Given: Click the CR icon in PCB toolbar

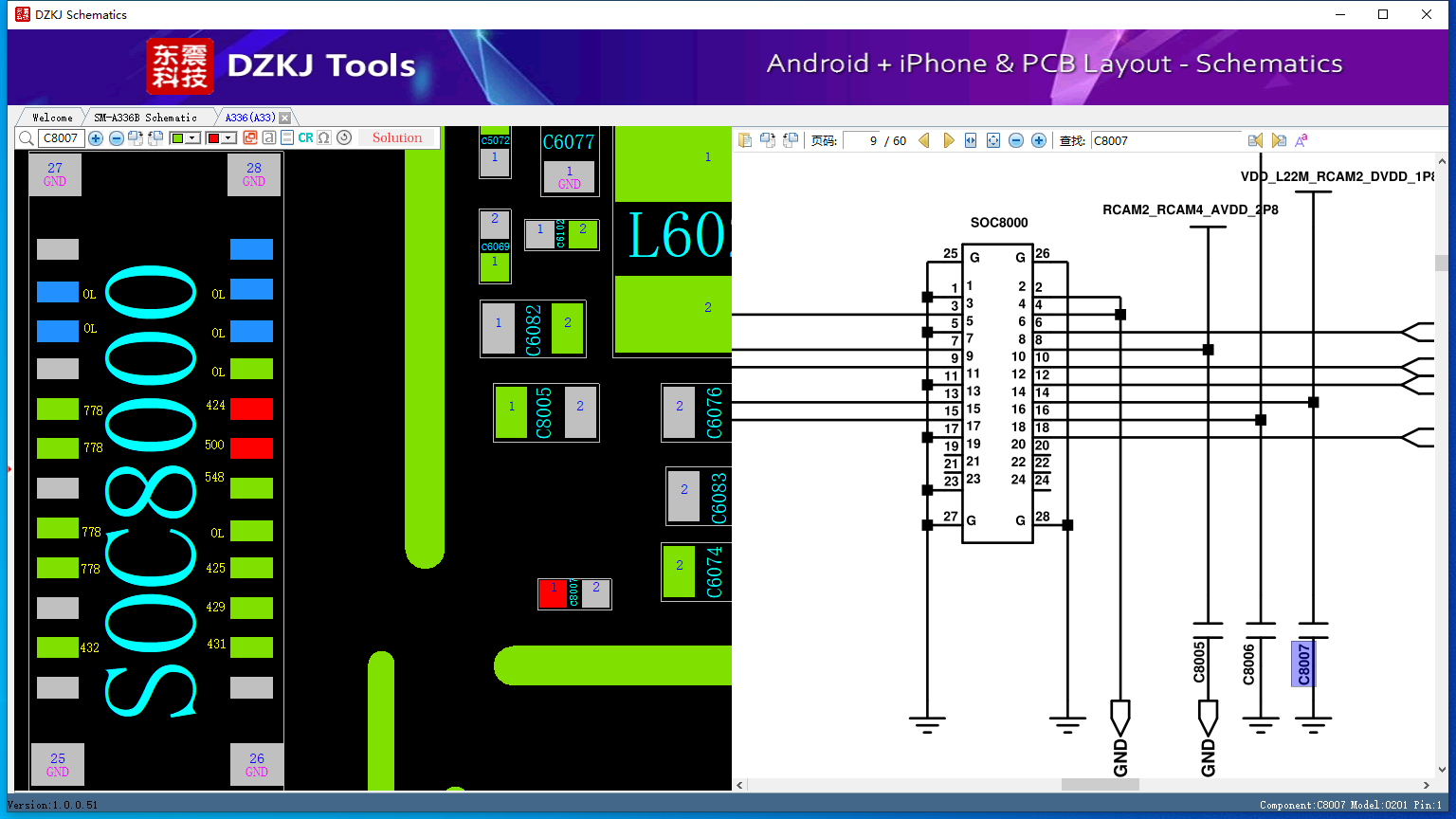Looking at the screenshot, I should (305, 138).
